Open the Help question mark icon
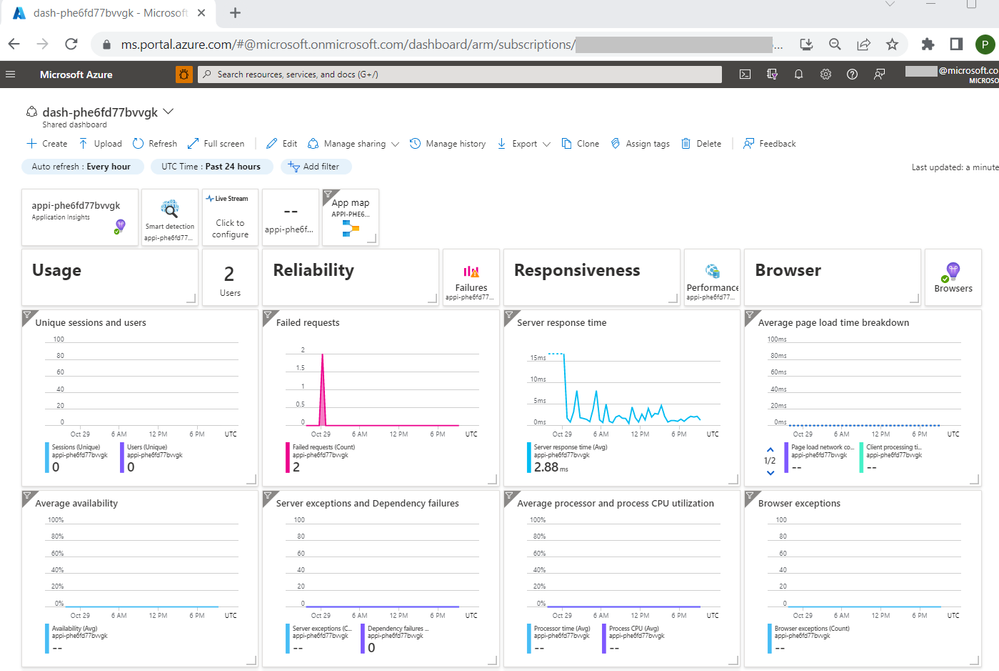The width and height of the screenshot is (999, 671). tap(852, 75)
